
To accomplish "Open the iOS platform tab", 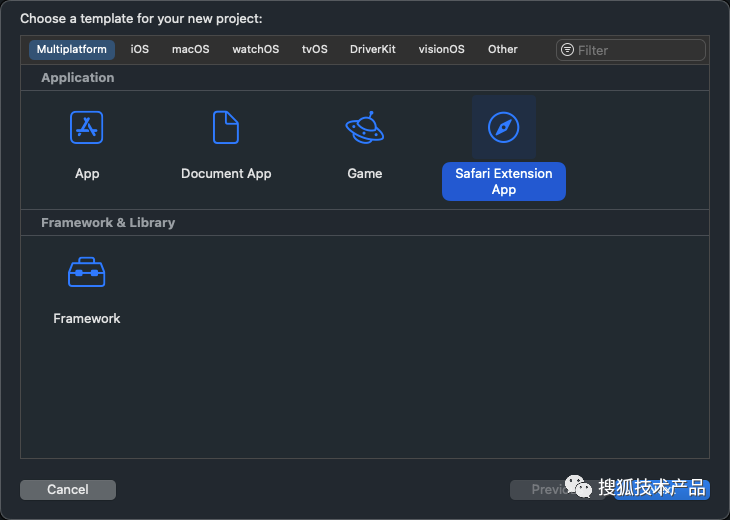I will click(140, 49).
